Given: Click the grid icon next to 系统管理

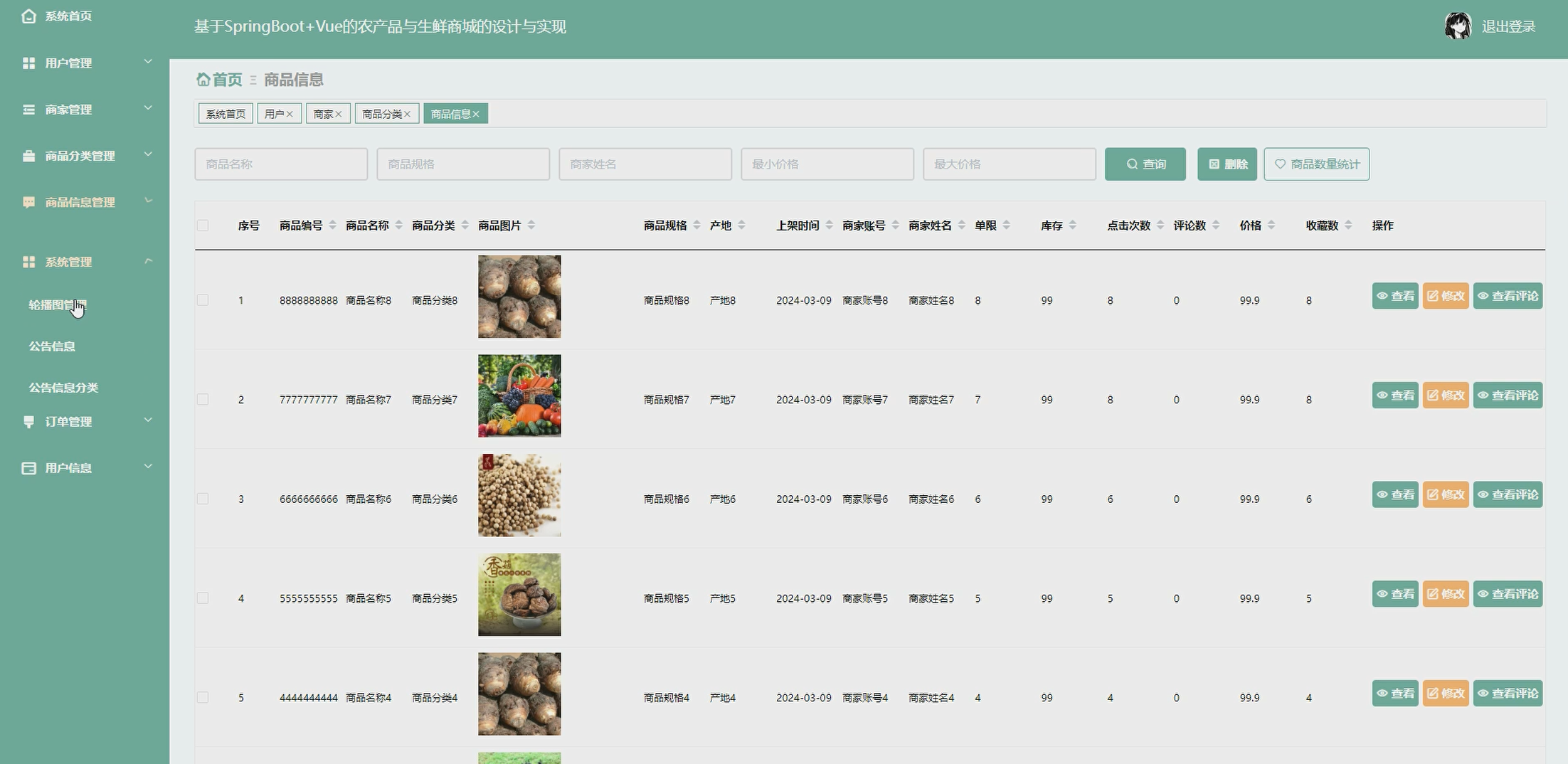Looking at the screenshot, I should (x=28, y=262).
